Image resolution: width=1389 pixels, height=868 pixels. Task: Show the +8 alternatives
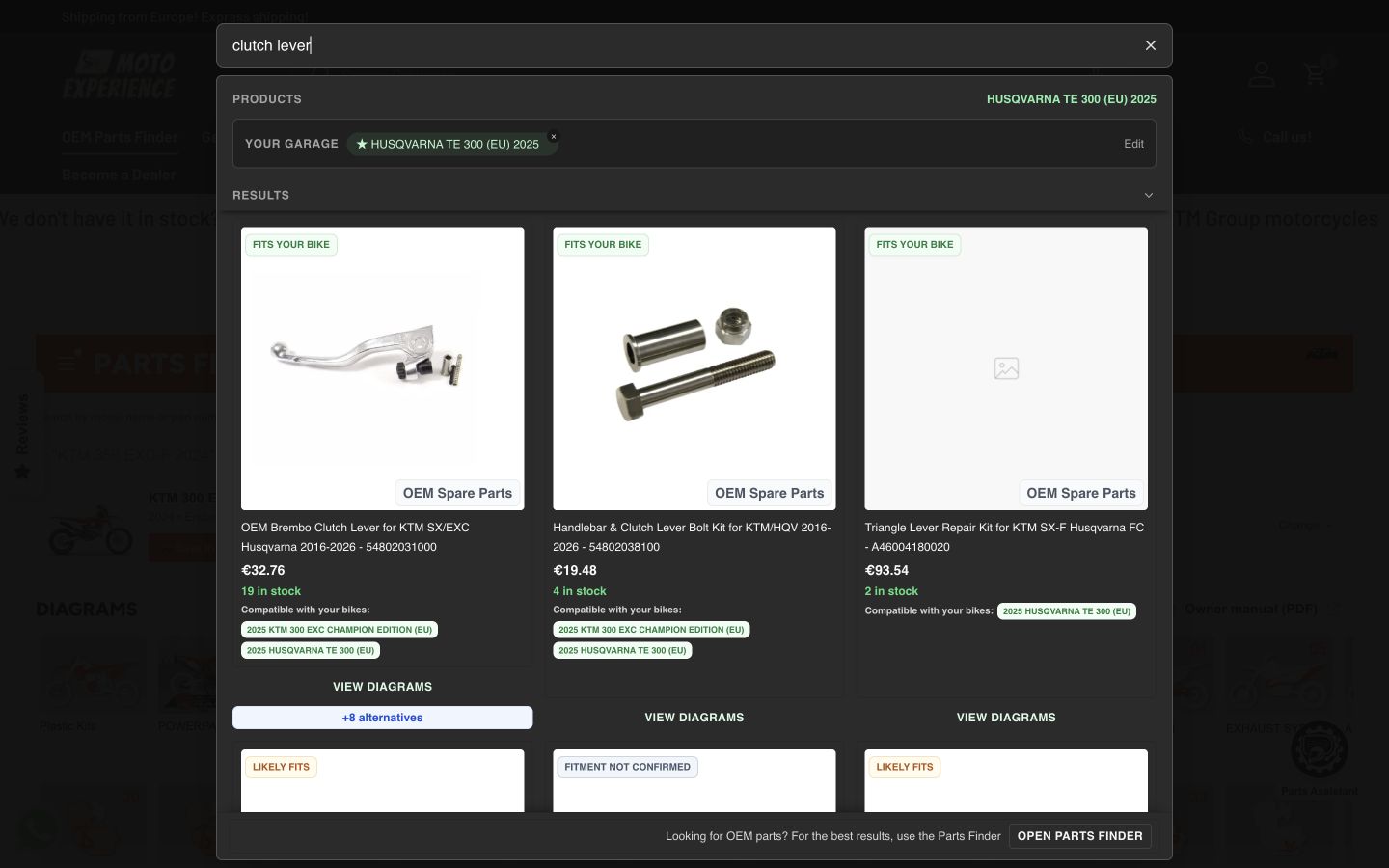[383, 718]
